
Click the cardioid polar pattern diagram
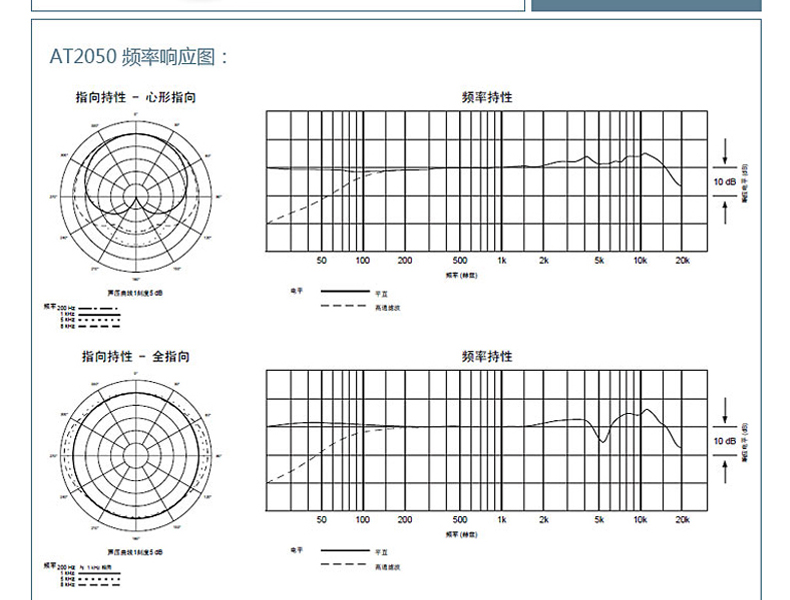click(136, 197)
